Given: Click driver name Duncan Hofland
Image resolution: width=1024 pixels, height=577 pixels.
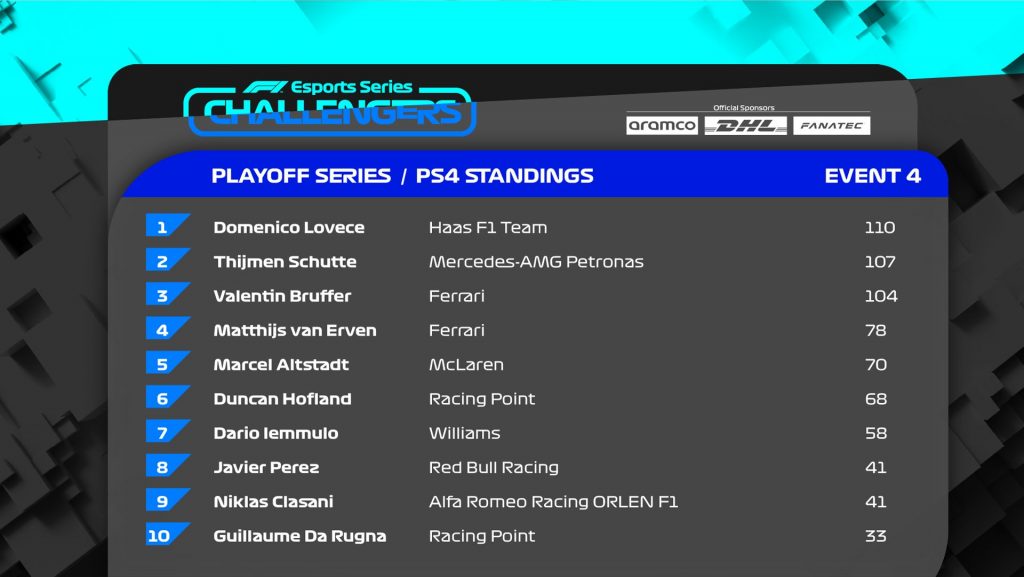Looking at the screenshot, I should point(282,399).
